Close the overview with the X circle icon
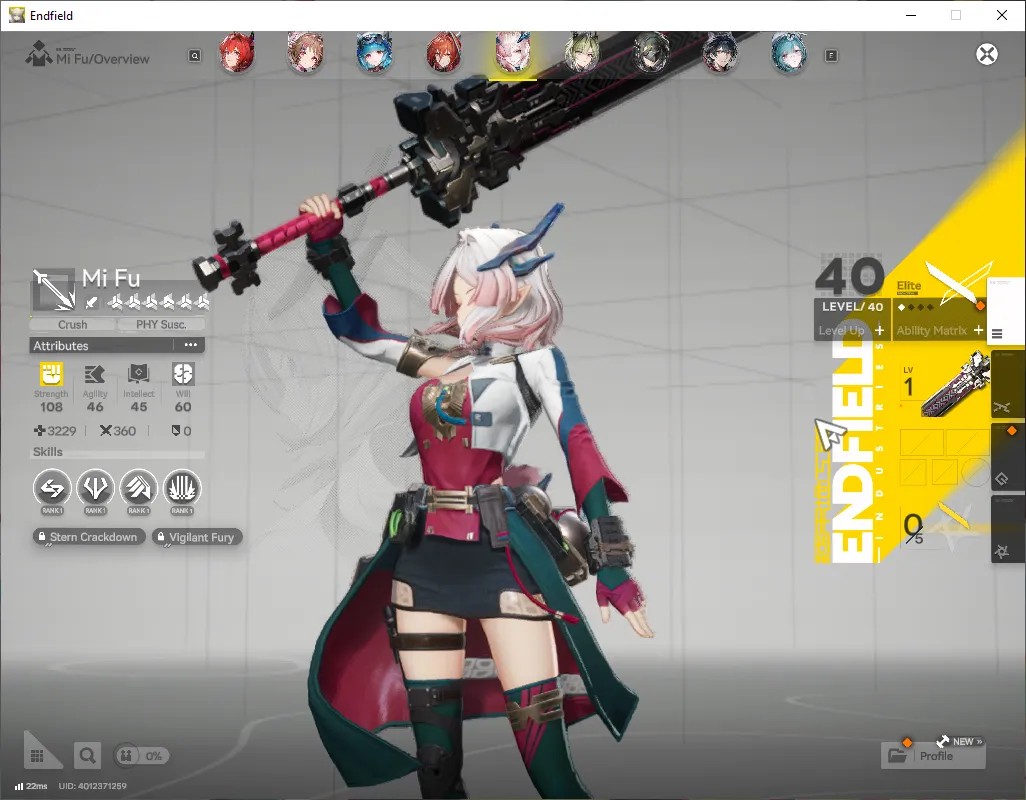Screen dimensions: 1026x800 [987, 54]
